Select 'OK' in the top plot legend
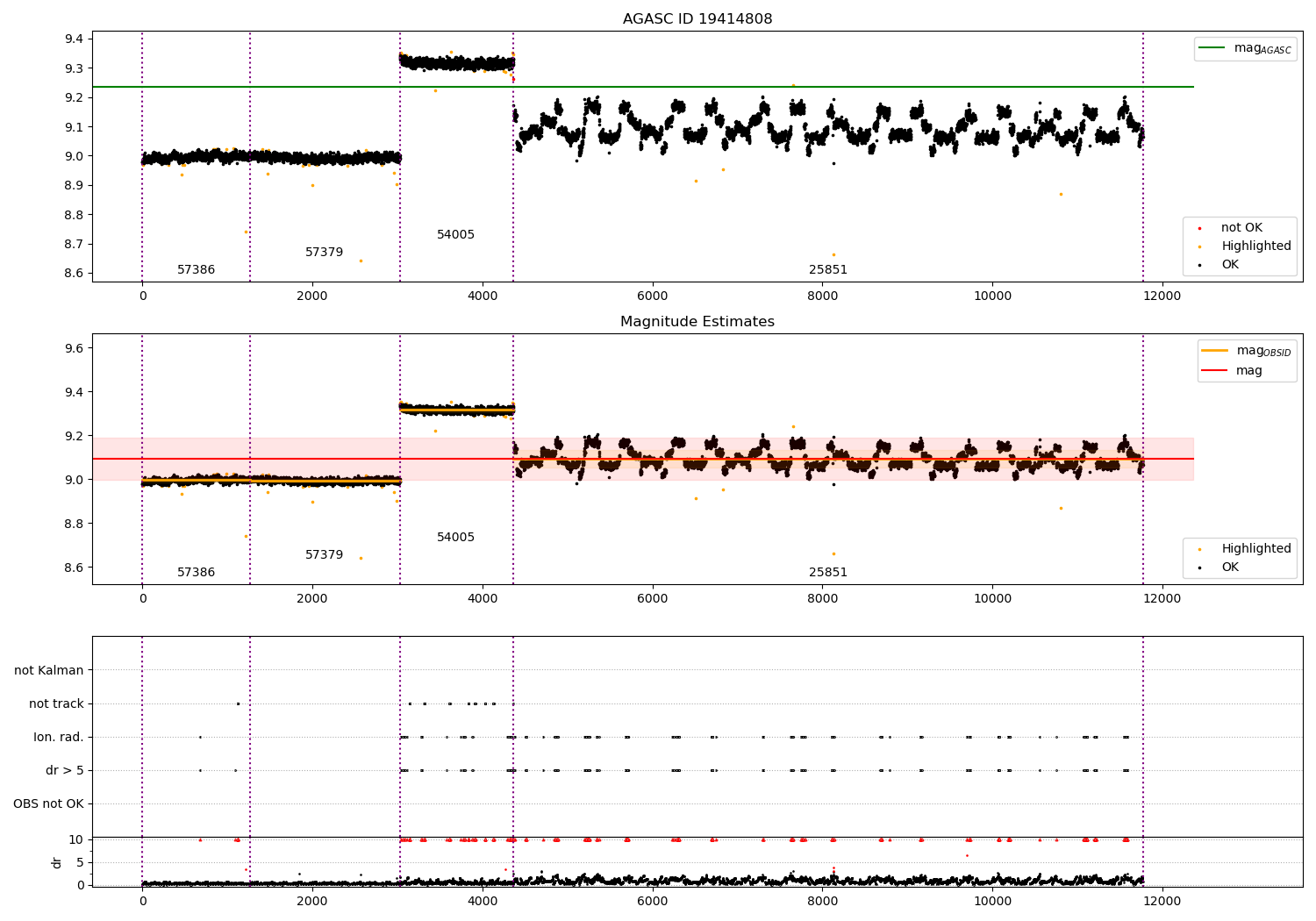This screenshot has width=1316, height=921. tap(1230, 265)
